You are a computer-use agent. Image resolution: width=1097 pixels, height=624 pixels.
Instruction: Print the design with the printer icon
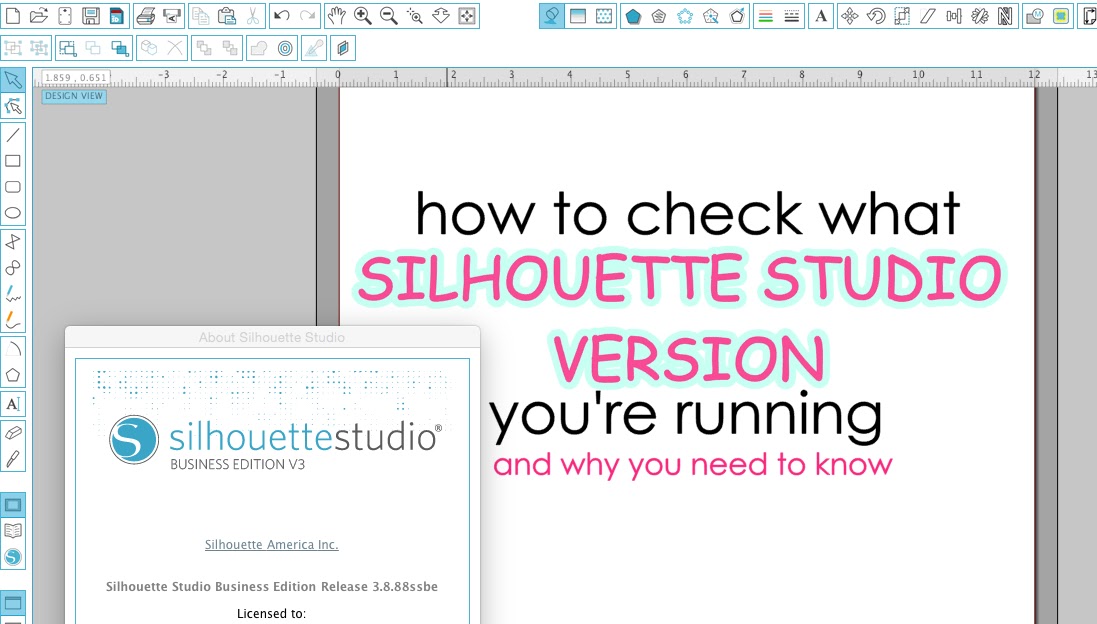pyautogui.click(x=145, y=15)
